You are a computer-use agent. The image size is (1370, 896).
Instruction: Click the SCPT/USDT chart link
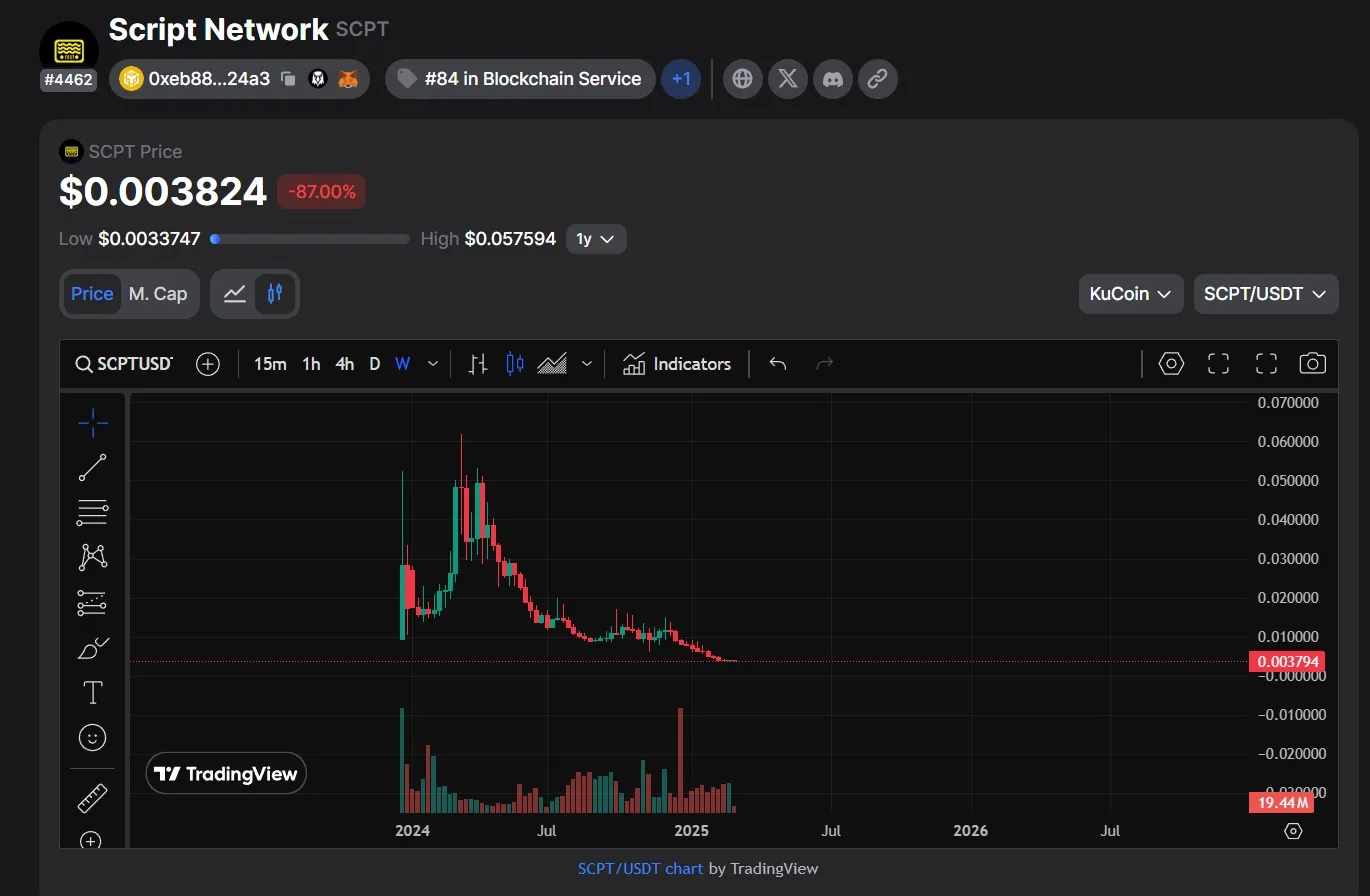(640, 868)
